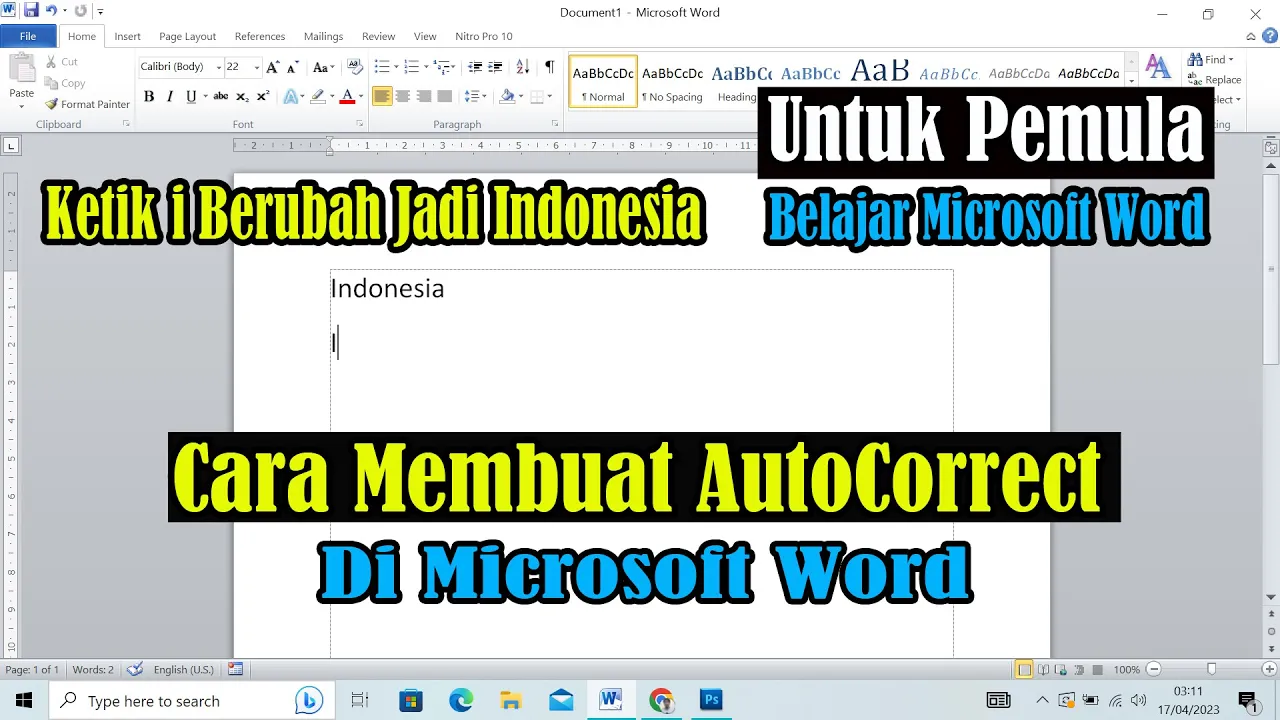Toggle show paragraph marks
The image size is (1280, 720).
click(x=549, y=67)
